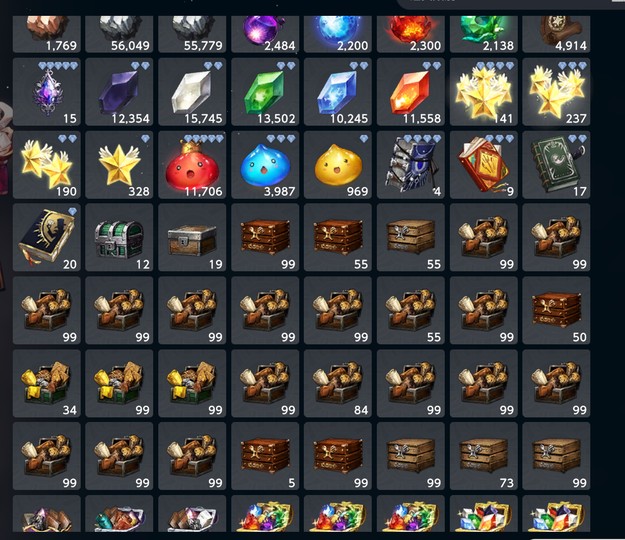This screenshot has width=625, height=540.
Task: Choose the yellow slime with 969
Action: pos(338,165)
